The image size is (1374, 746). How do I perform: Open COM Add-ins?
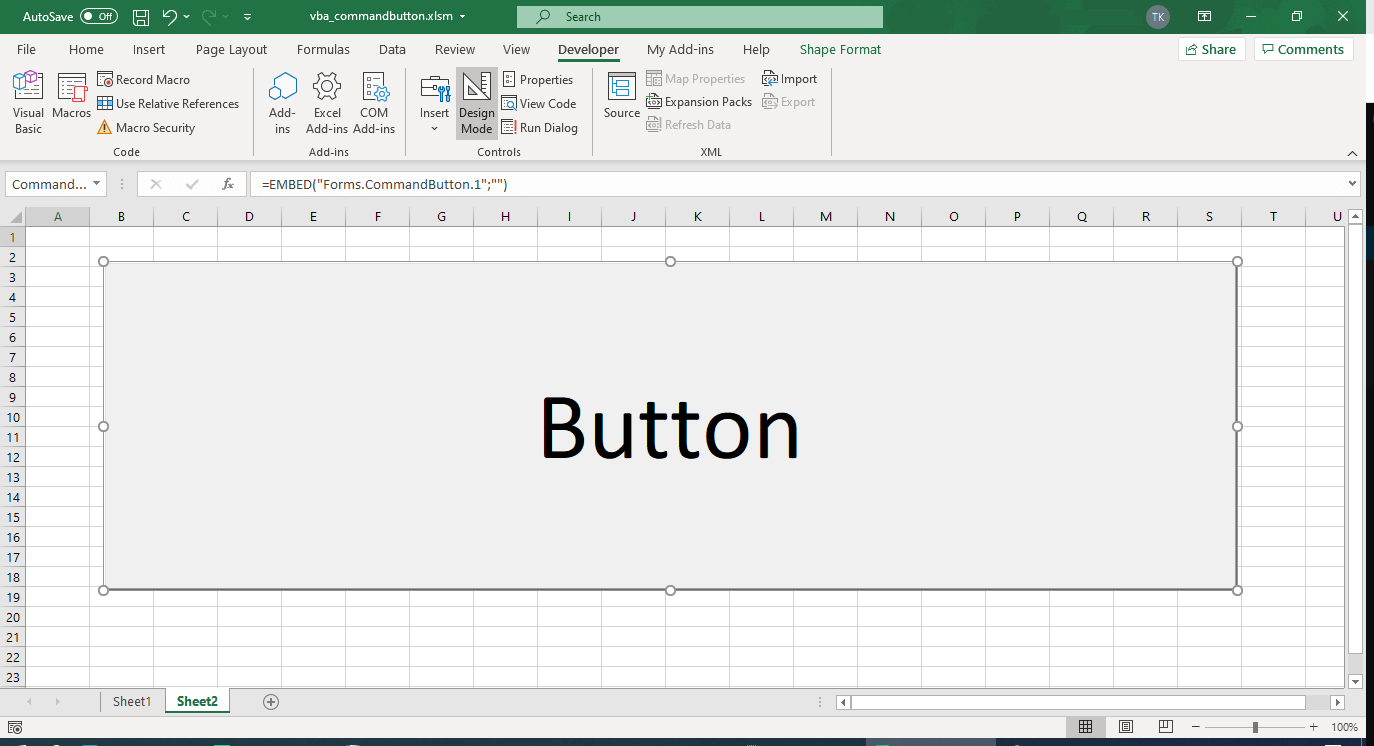click(374, 100)
